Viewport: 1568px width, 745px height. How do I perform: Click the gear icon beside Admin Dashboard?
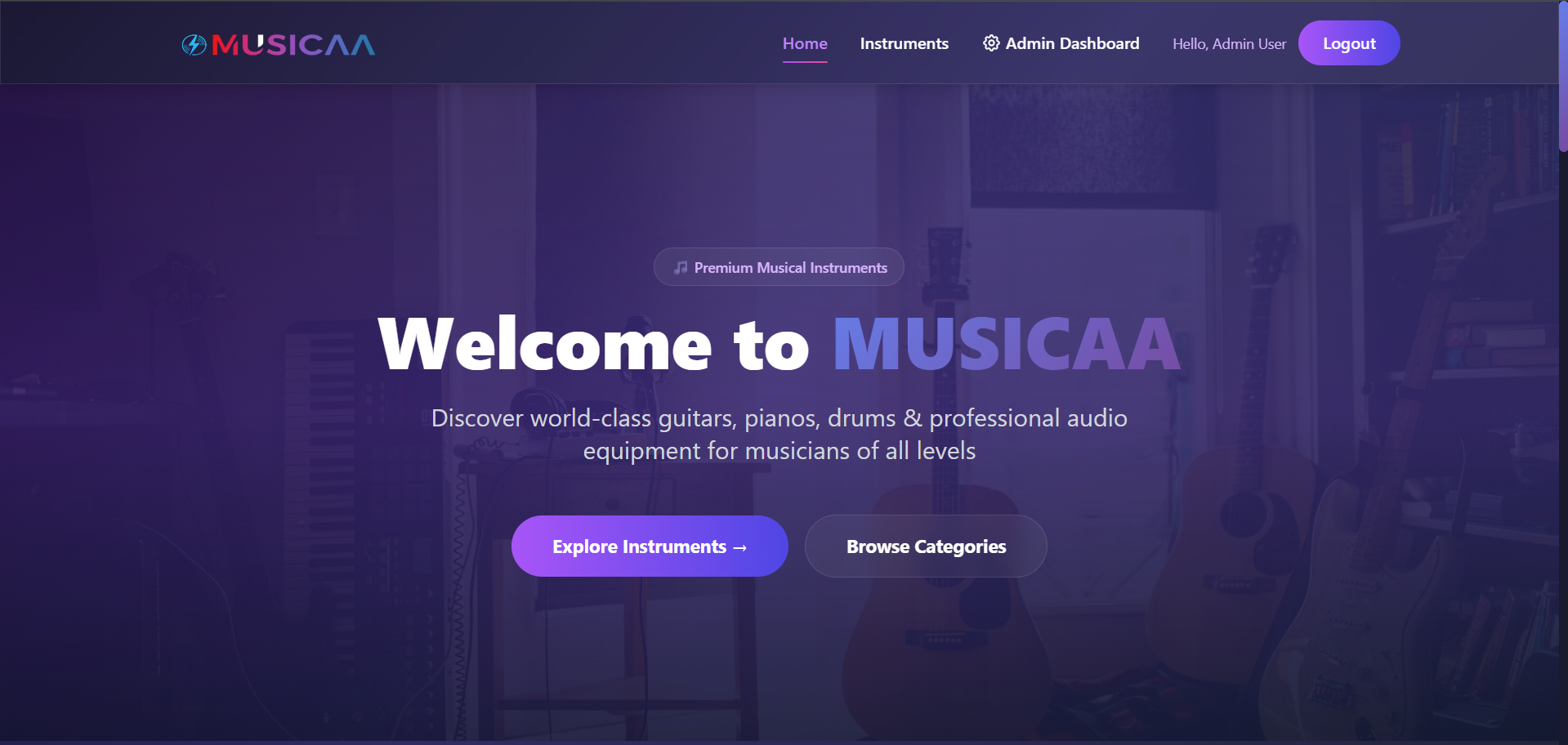pyautogui.click(x=991, y=43)
